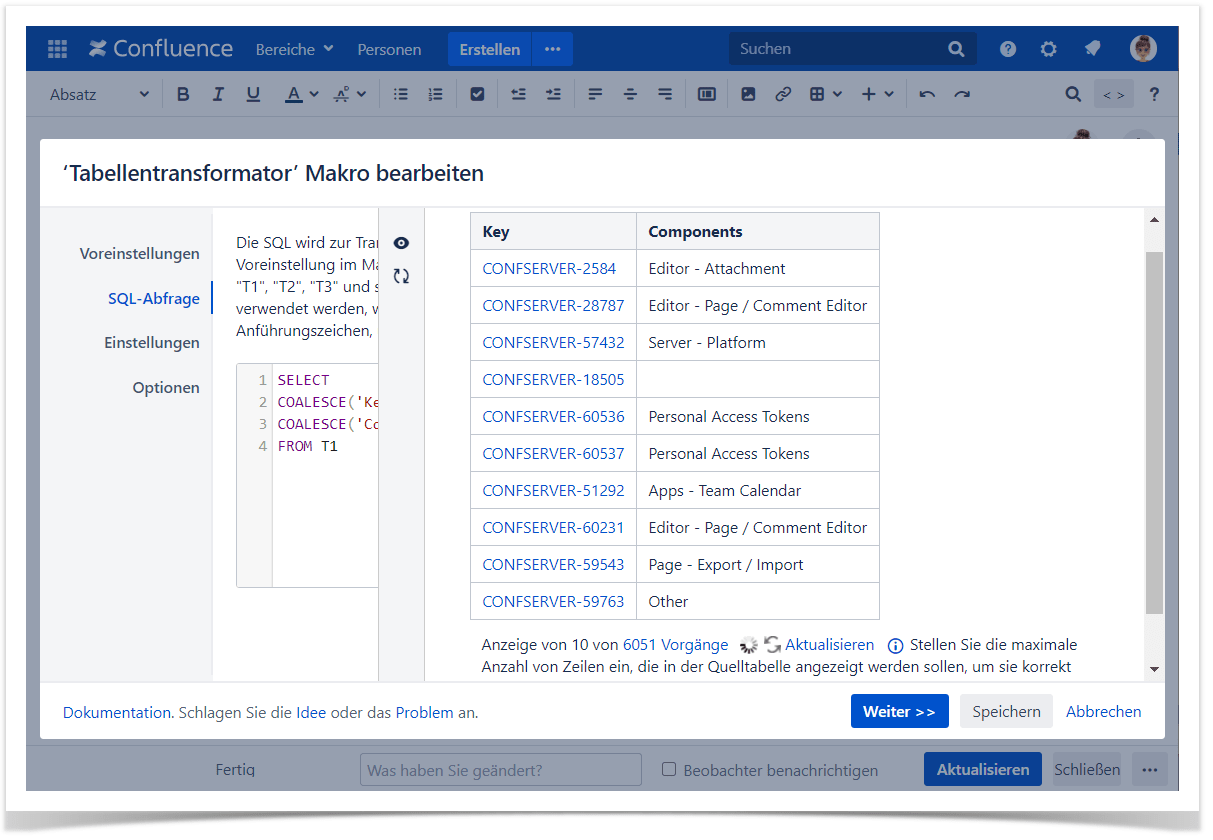
Task: Apply italic formatting
Action: coord(218,93)
